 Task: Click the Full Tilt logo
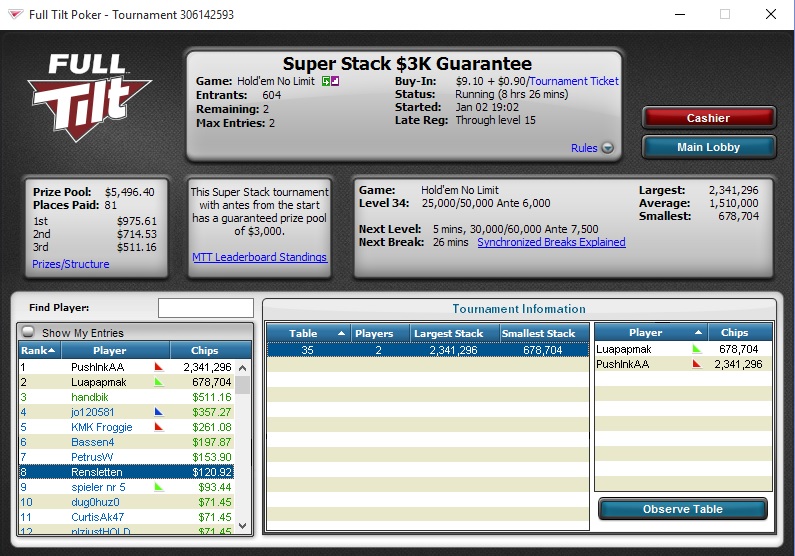[90, 98]
